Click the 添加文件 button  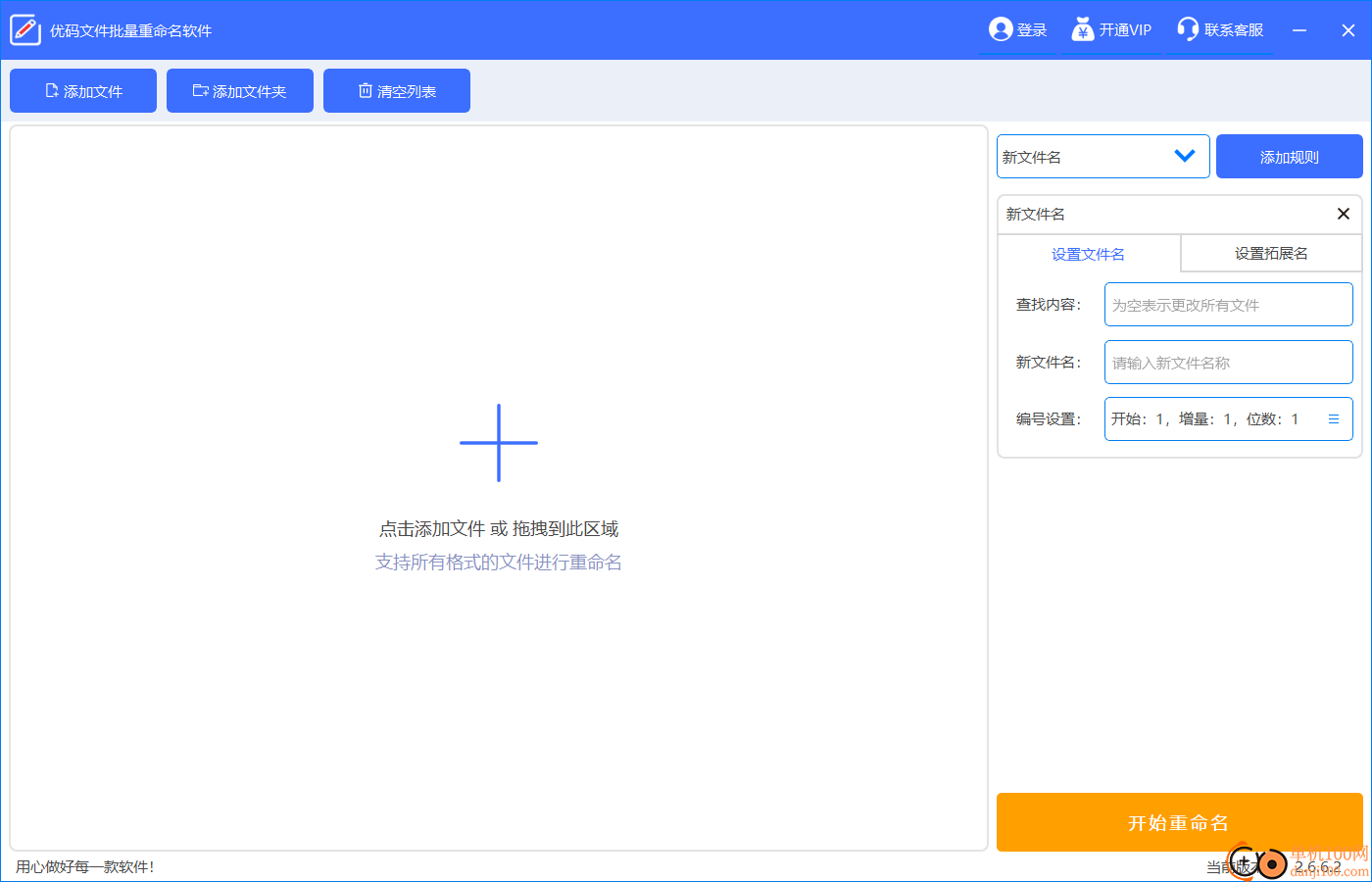[83, 91]
